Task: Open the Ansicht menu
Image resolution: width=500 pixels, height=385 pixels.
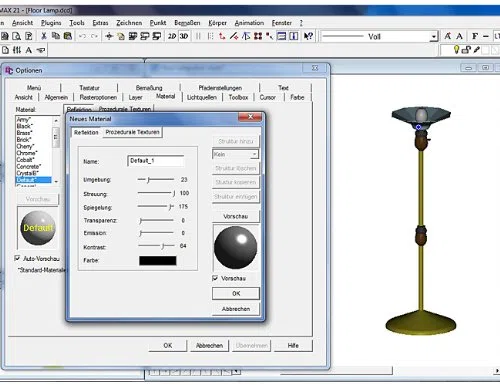Action: click(x=22, y=23)
